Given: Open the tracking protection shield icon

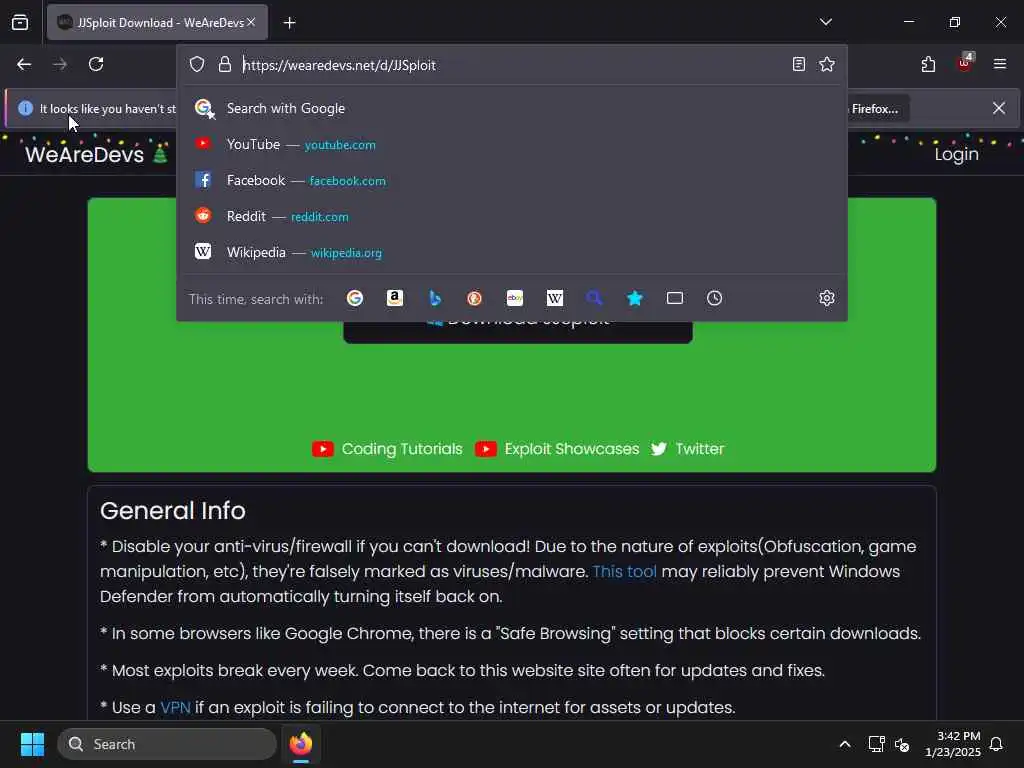Looking at the screenshot, I should pos(197,64).
